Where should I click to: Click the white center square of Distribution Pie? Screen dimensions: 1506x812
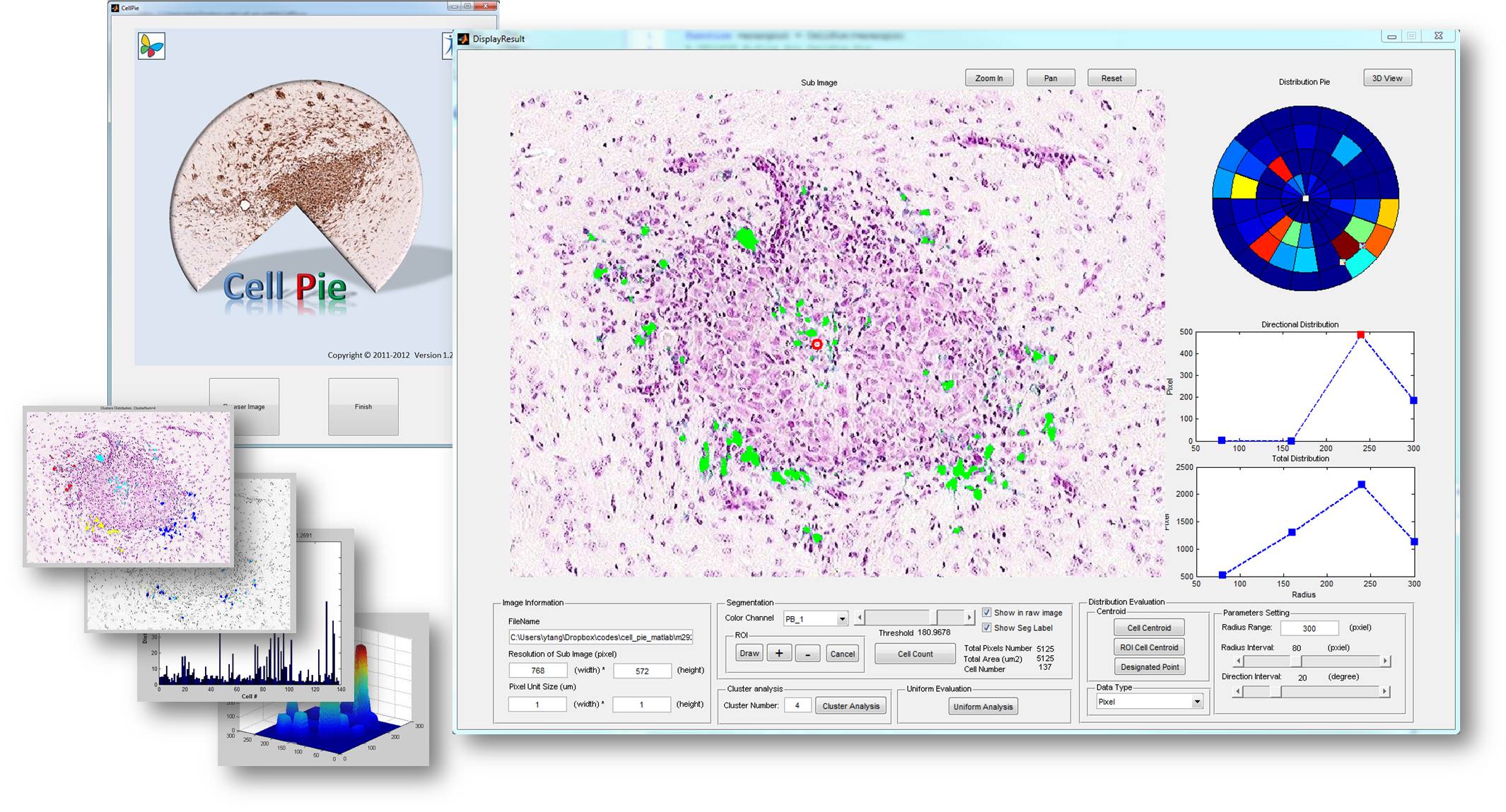pos(1305,199)
